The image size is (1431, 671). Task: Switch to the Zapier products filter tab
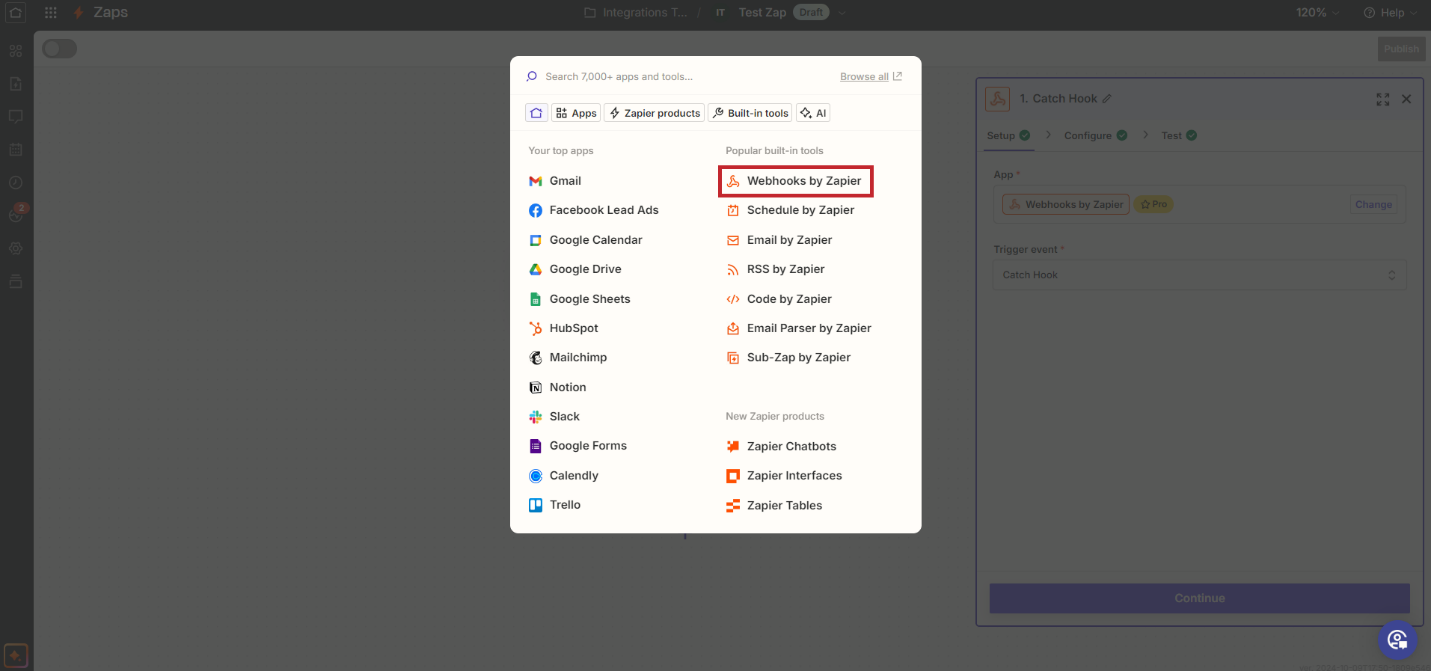click(x=654, y=113)
